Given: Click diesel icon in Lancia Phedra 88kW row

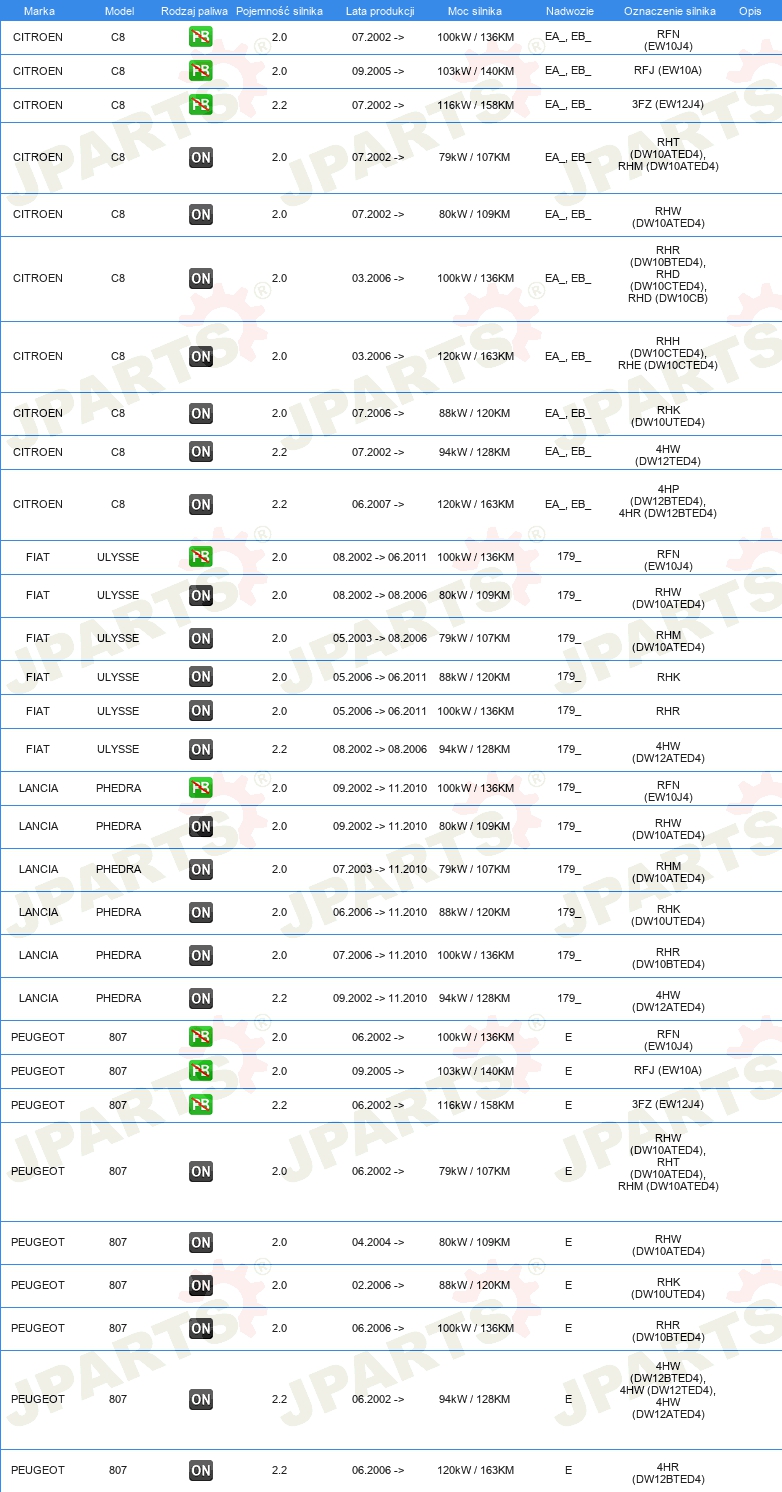Looking at the screenshot, I should (201, 912).
